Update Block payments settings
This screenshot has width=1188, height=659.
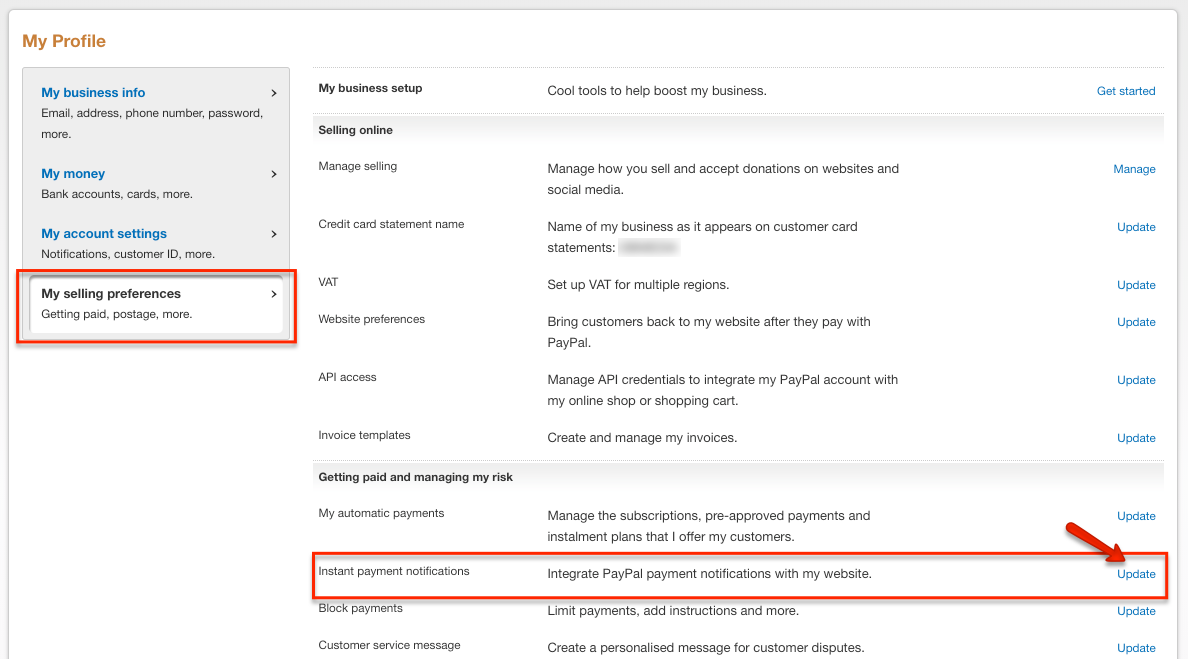click(x=1136, y=611)
